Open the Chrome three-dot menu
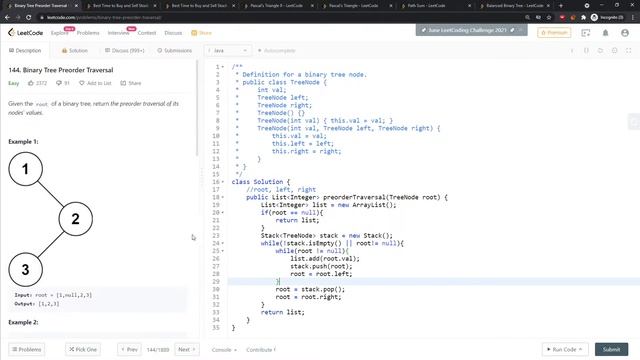 pyautogui.click(x=633, y=18)
